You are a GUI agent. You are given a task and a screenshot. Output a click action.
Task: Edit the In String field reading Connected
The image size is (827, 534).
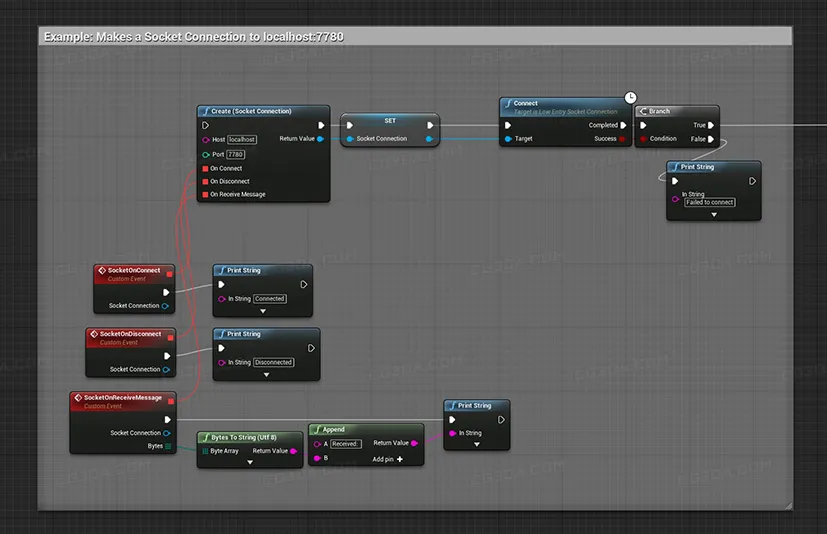coord(270,299)
